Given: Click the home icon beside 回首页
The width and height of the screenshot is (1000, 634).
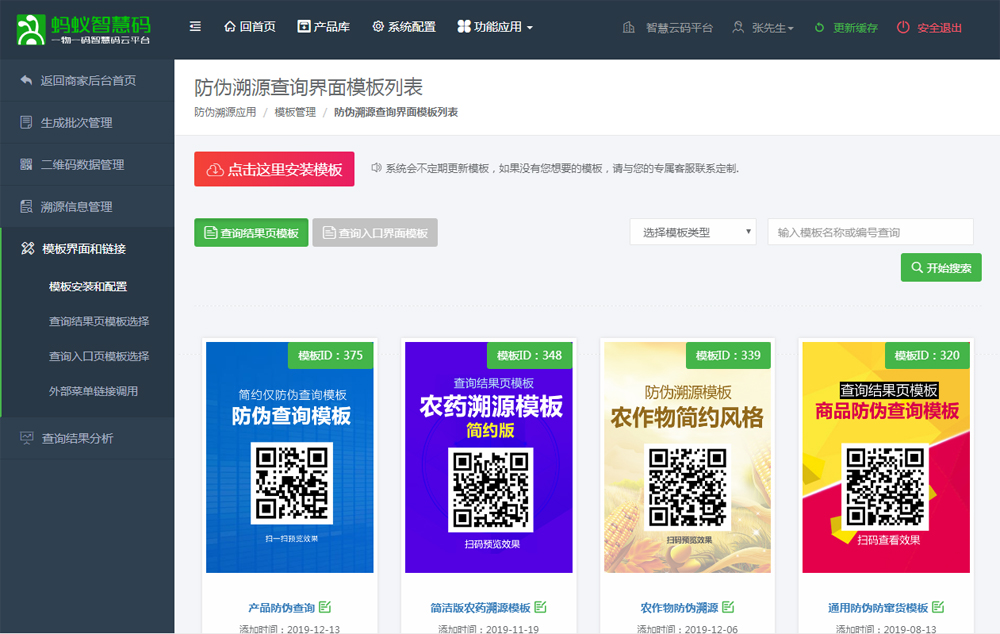Looking at the screenshot, I should pos(230,27).
